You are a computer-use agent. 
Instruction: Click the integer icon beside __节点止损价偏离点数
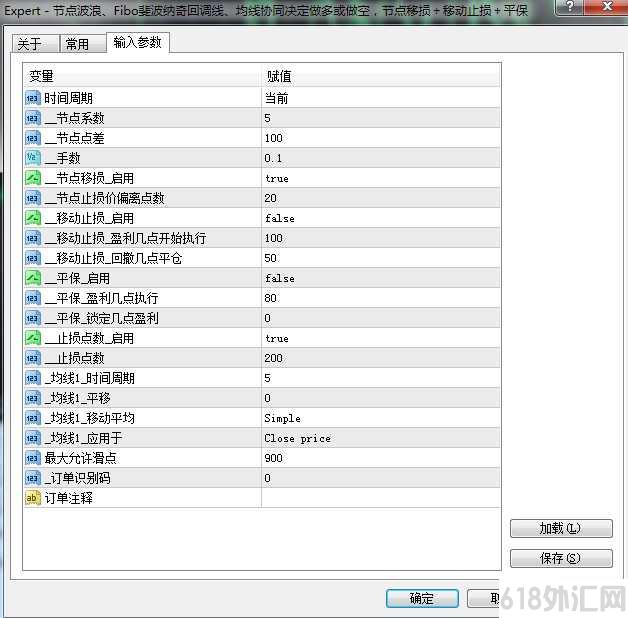(x=33, y=198)
